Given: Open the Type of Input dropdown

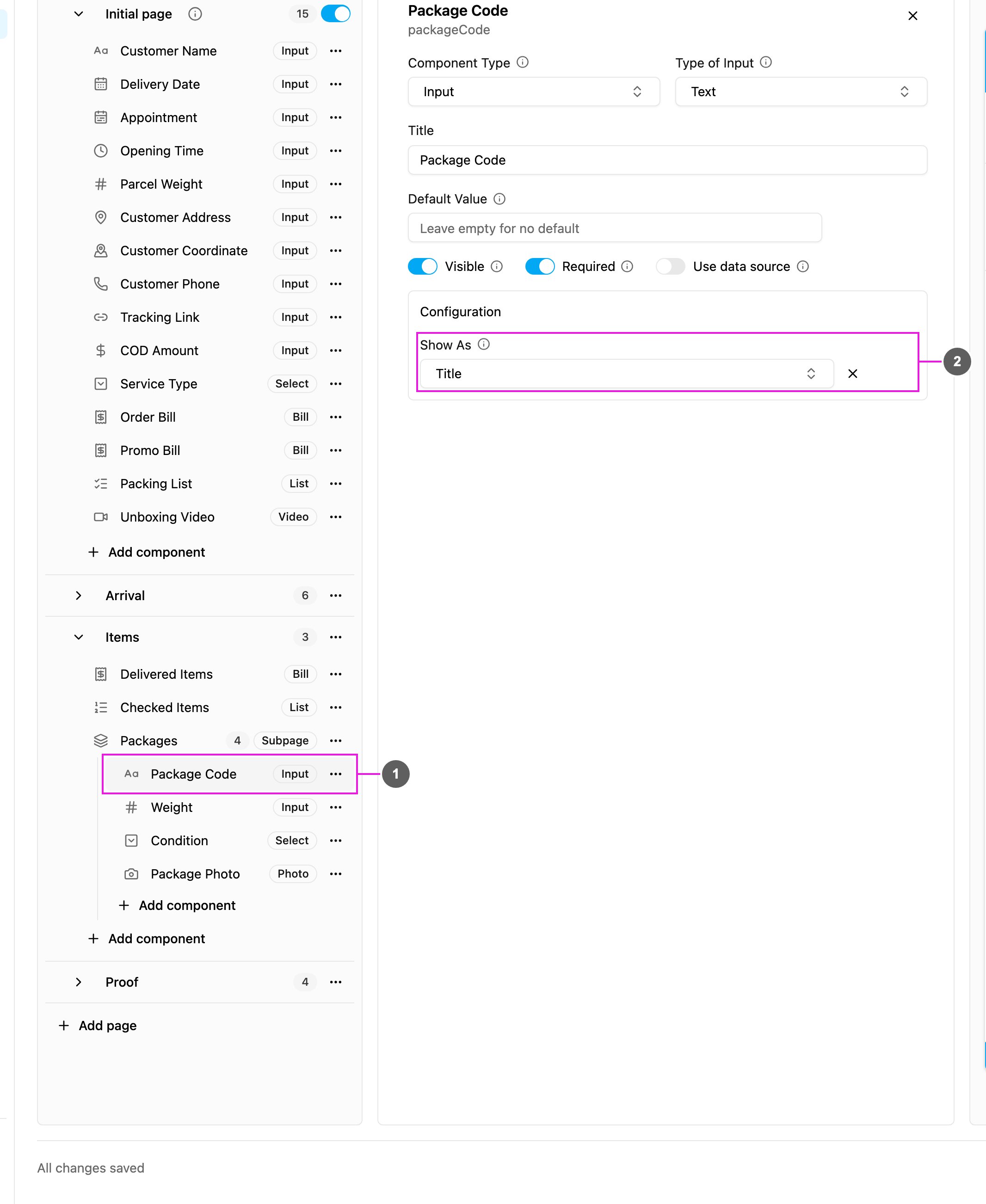Looking at the screenshot, I should pos(801,92).
